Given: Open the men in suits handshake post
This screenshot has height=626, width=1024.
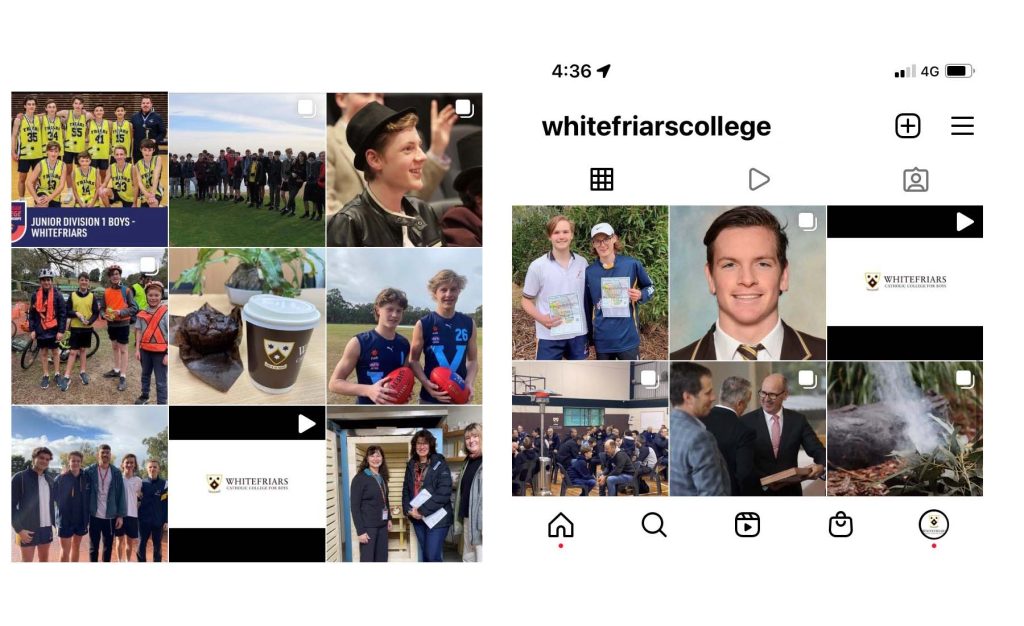Looking at the screenshot, I should [748, 429].
